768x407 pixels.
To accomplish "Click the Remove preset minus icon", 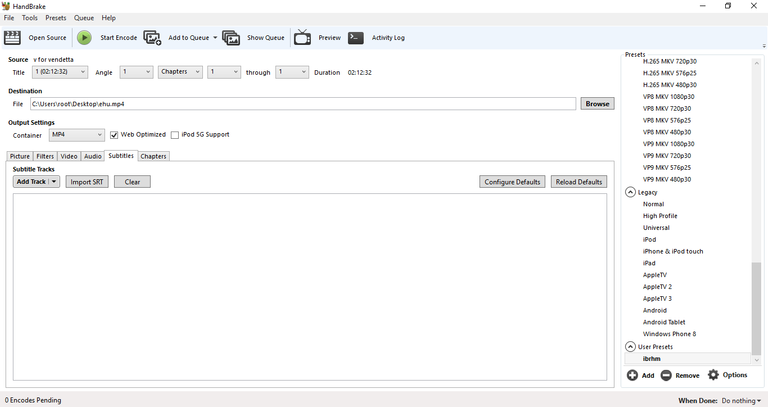I will 666,375.
